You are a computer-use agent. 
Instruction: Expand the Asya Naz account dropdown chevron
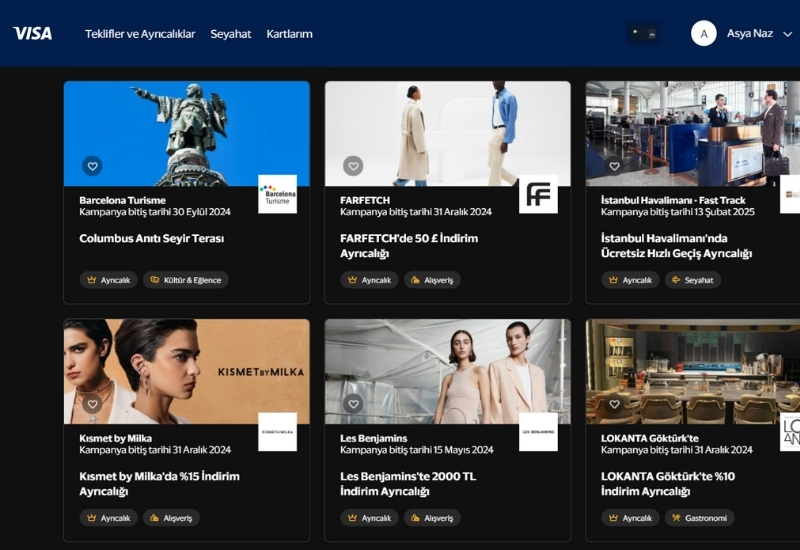click(787, 34)
